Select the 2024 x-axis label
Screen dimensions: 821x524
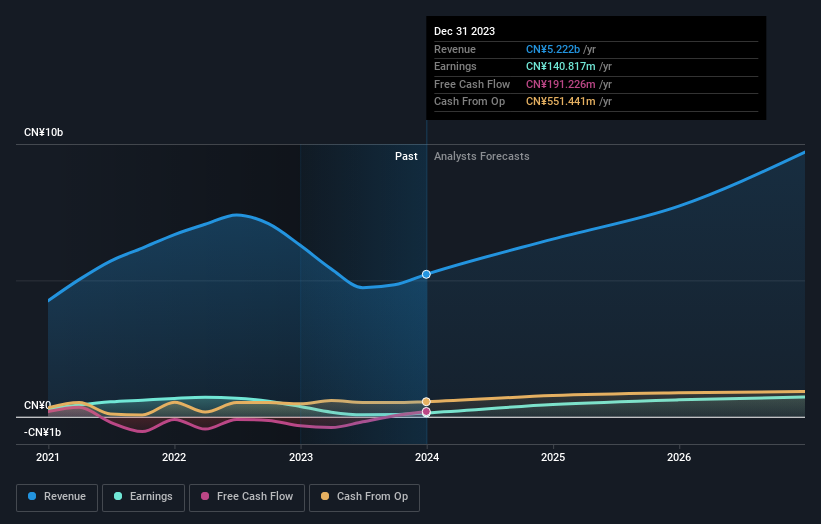(427, 457)
